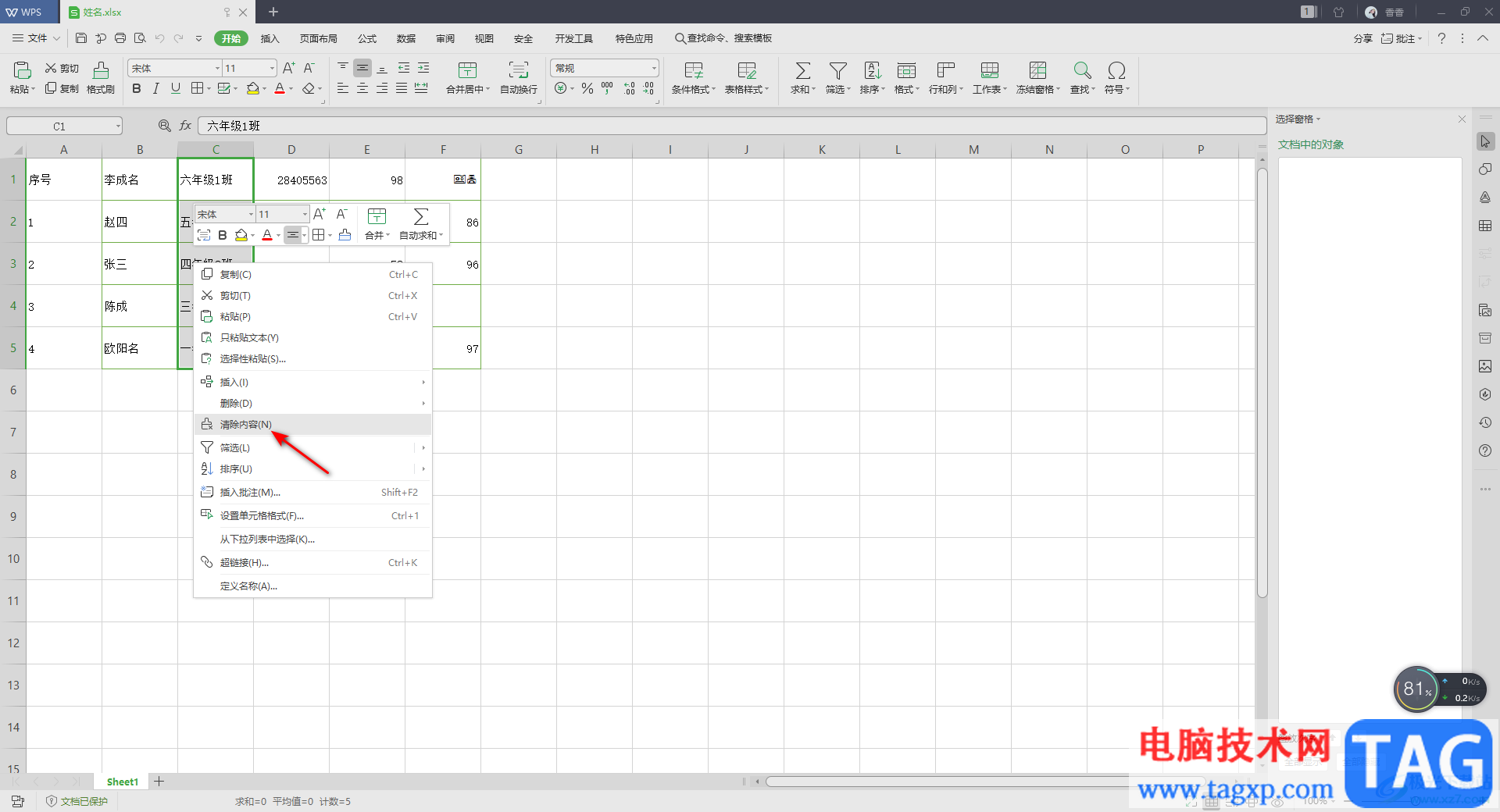Click the Paste icon in ribbon
Viewport: 1500px width, 812px height.
click(x=22, y=71)
